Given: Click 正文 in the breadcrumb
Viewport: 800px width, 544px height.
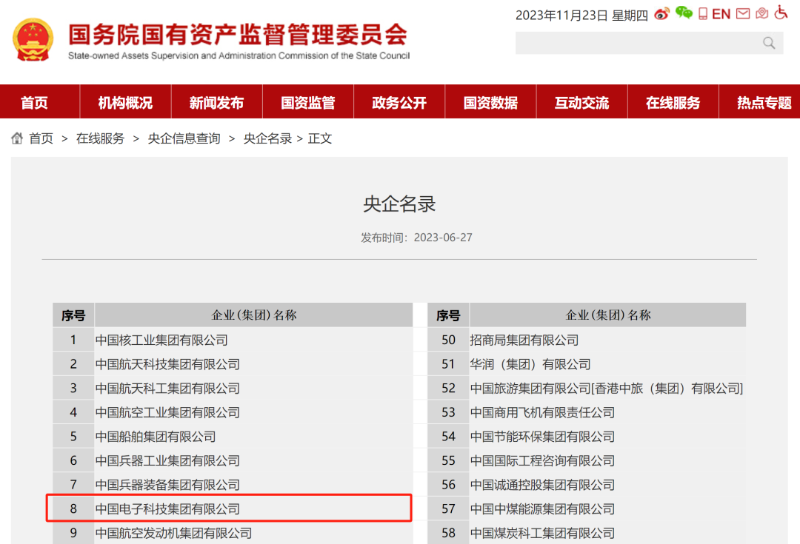Looking at the screenshot, I should [x=320, y=138].
